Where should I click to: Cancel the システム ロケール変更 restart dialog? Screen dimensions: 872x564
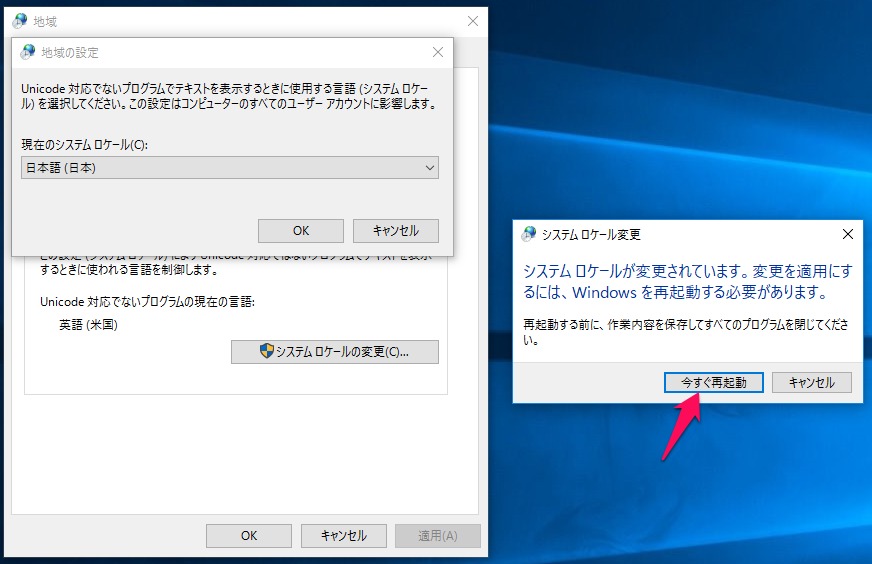pyautogui.click(x=811, y=383)
